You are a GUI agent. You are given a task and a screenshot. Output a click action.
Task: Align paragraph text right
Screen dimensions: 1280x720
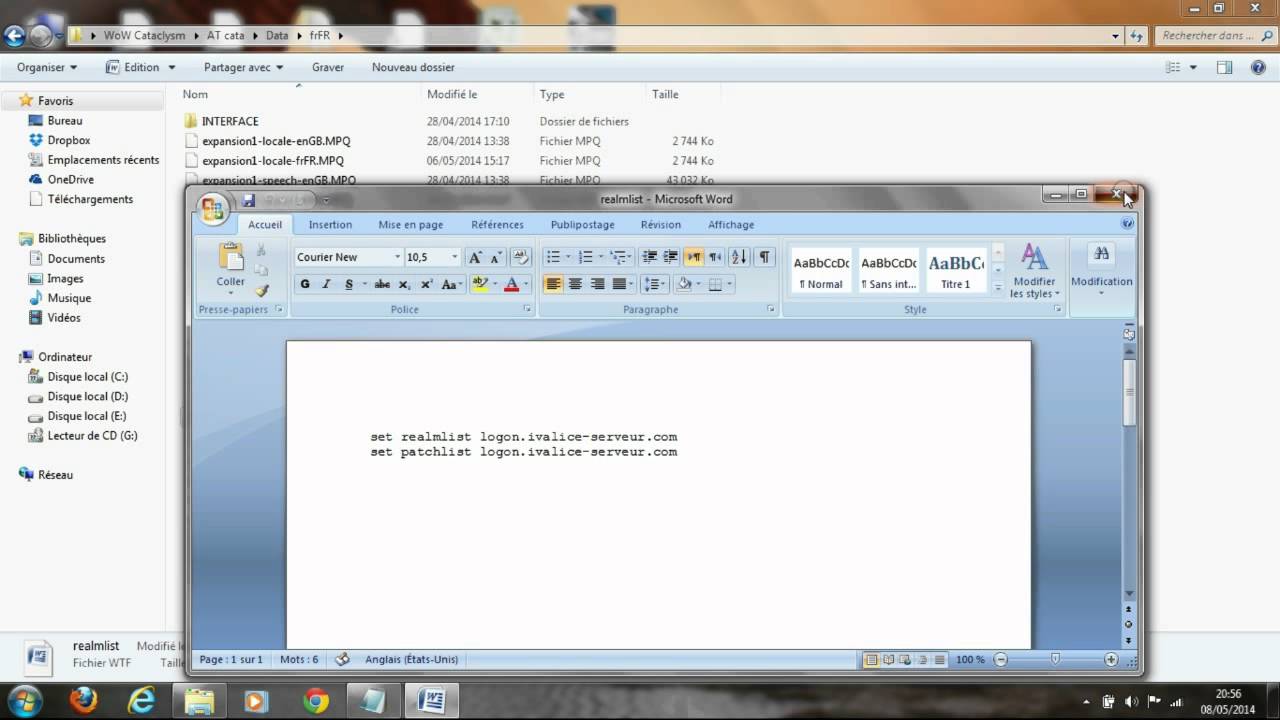[x=597, y=284]
